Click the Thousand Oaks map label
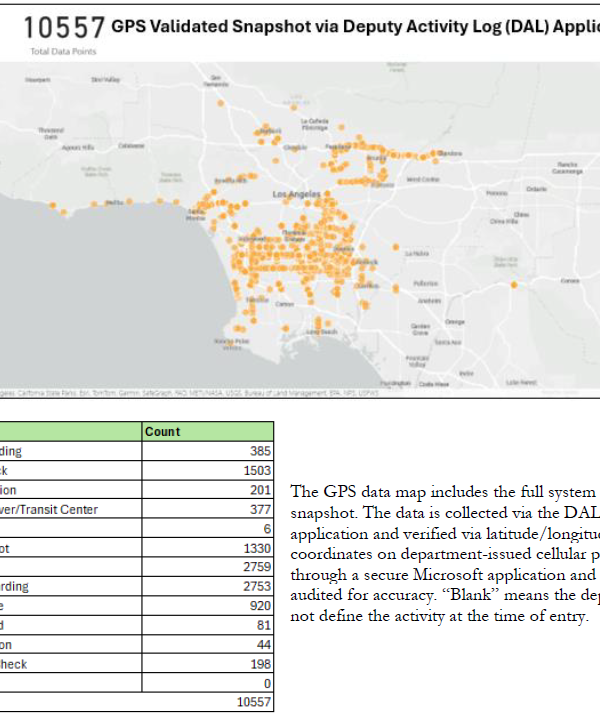600x717 pixels. [50, 131]
